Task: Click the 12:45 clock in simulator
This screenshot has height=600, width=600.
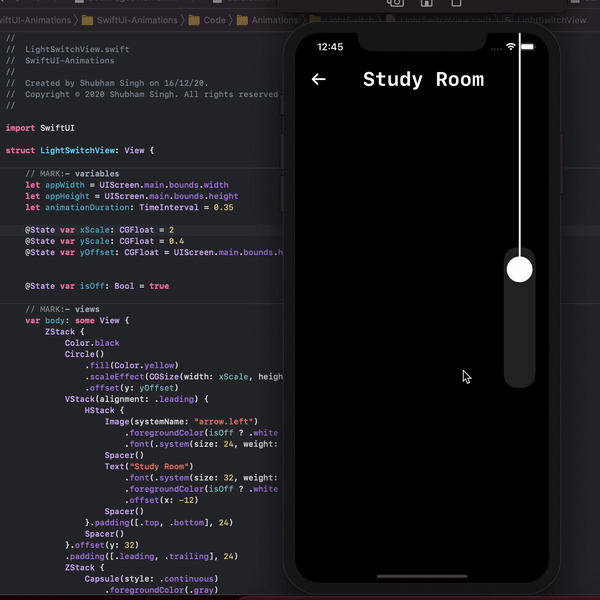Action: [330, 47]
